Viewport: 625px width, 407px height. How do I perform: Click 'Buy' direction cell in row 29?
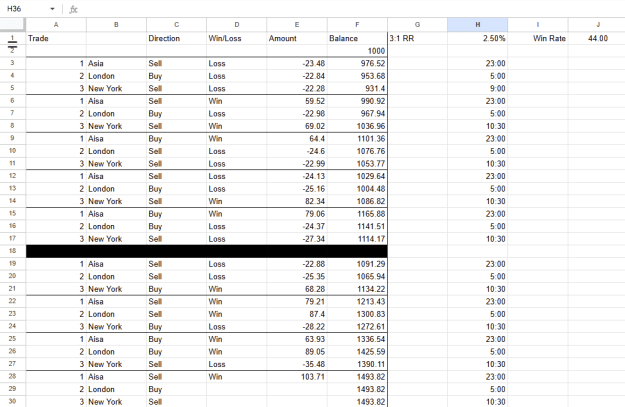177,389
